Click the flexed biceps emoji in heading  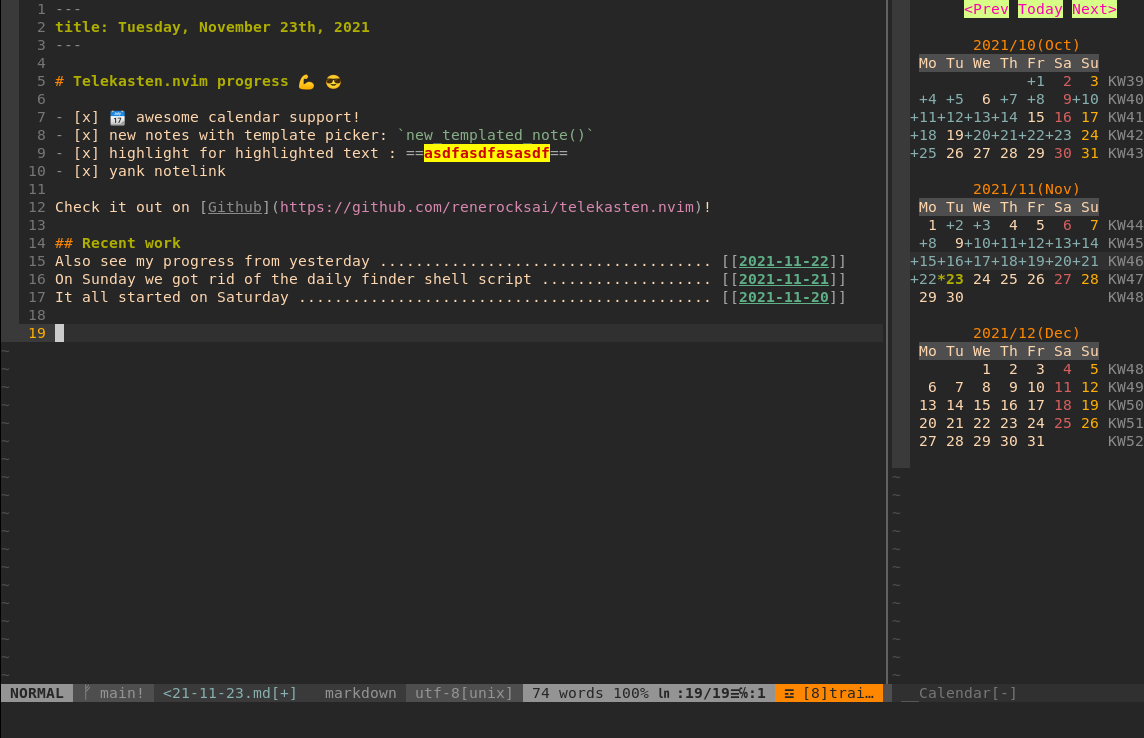pos(306,82)
